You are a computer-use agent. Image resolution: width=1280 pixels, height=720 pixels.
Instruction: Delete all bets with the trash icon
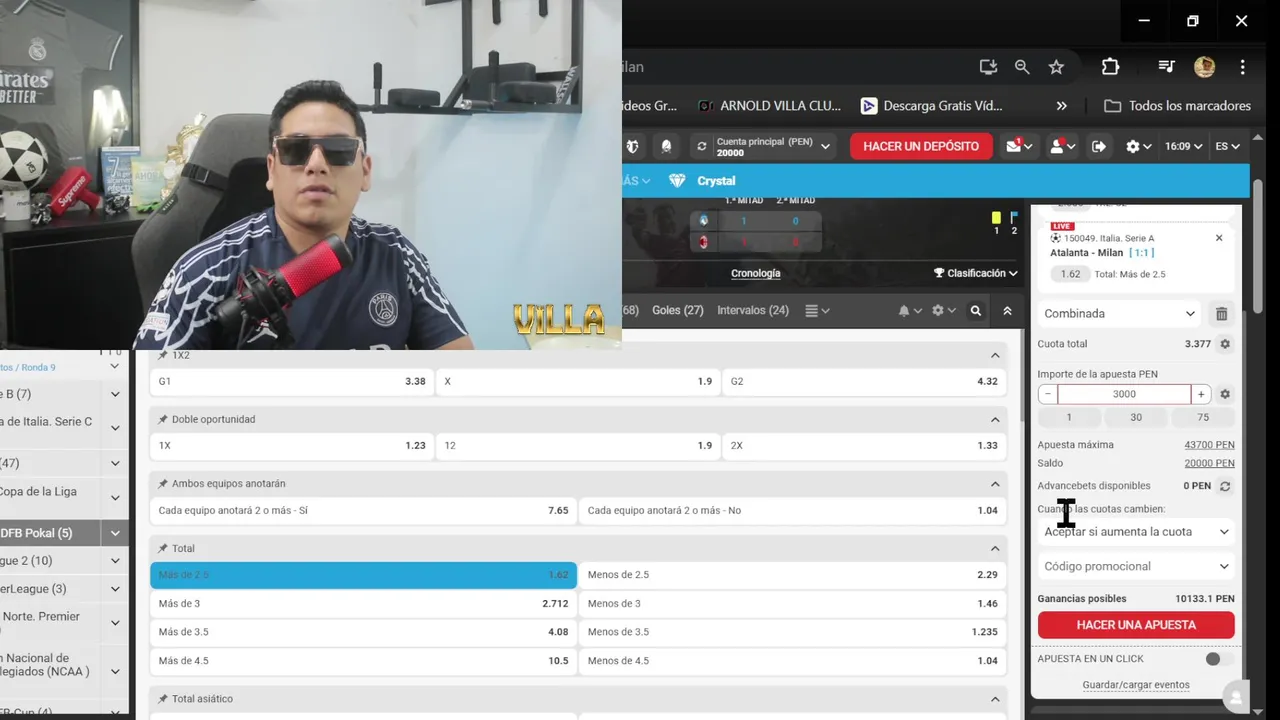pyautogui.click(x=1221, y=314)
